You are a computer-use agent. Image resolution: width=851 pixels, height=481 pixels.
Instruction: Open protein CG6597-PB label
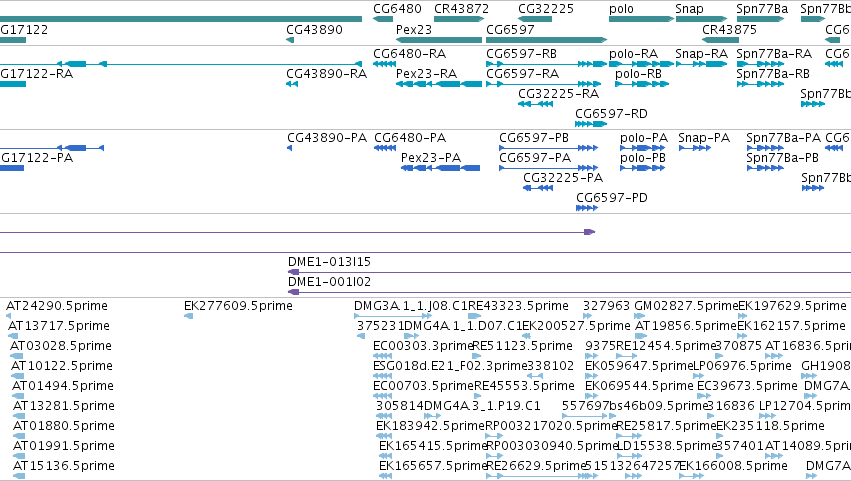pyautogui.click(x=534, y=138)
